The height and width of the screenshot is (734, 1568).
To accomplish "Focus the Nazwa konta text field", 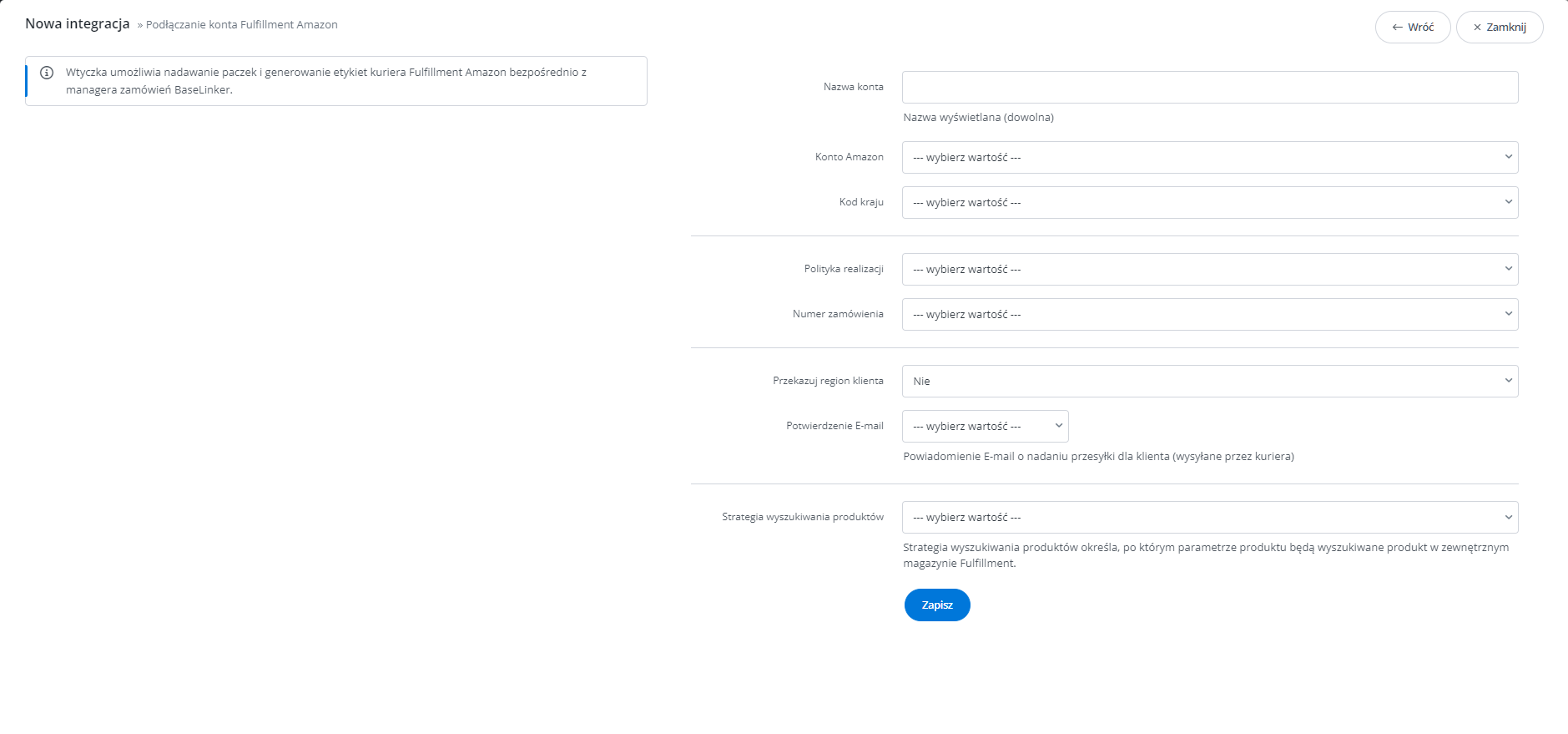I will click(1210, 87).
